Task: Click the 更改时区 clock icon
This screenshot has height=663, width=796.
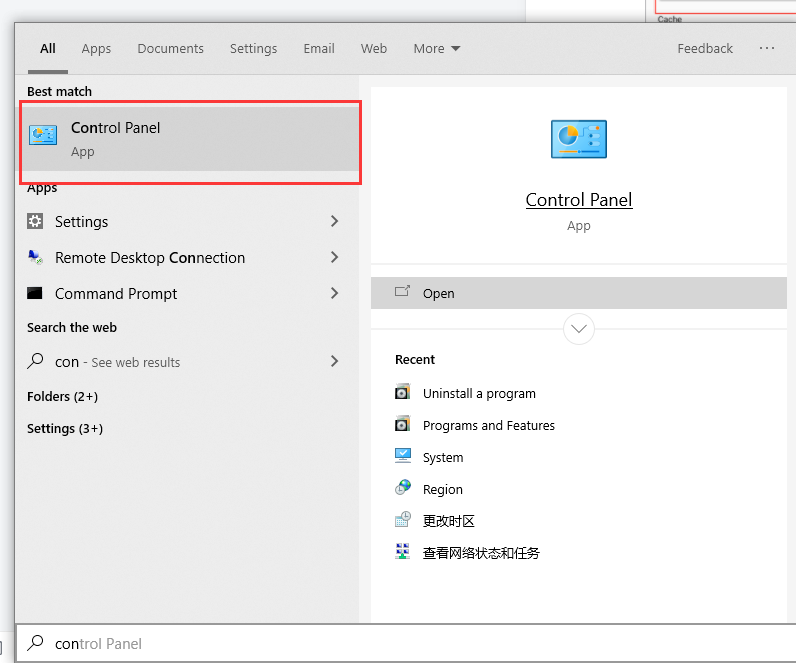Action: click(x=403, y=520)
